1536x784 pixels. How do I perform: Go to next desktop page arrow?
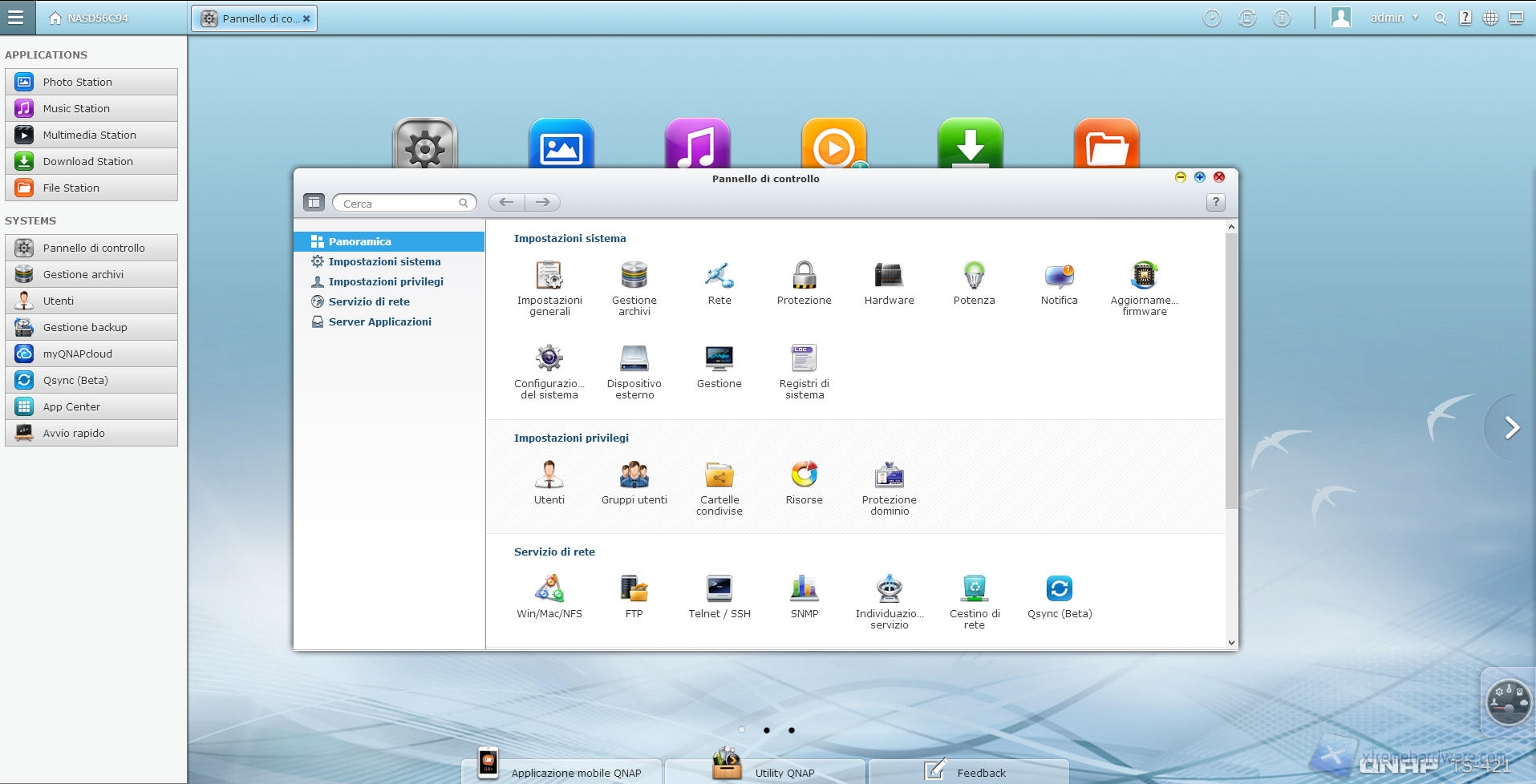tap(1511, 428)
